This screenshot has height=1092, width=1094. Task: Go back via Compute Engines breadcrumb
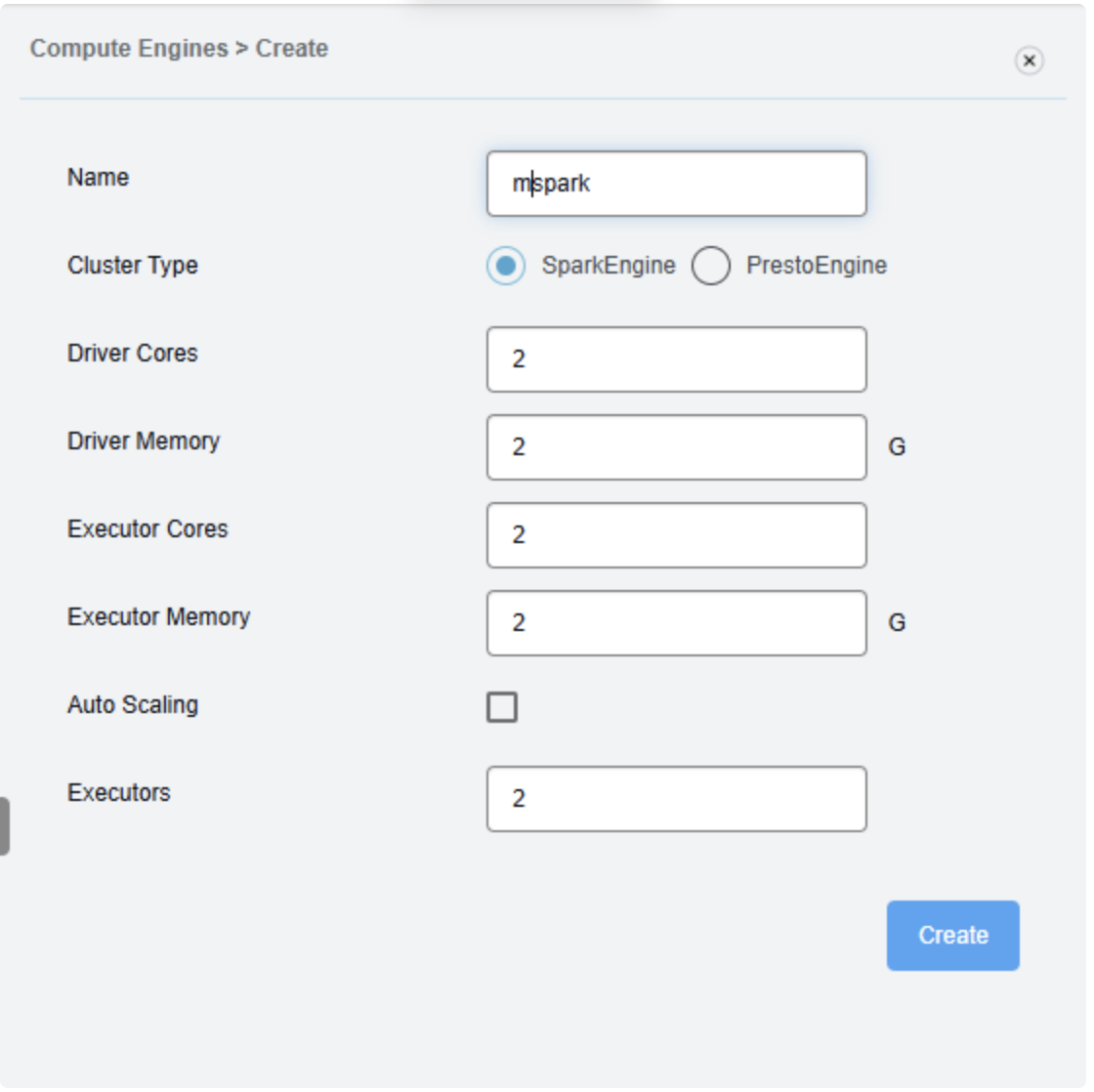[x=128, y=49]
